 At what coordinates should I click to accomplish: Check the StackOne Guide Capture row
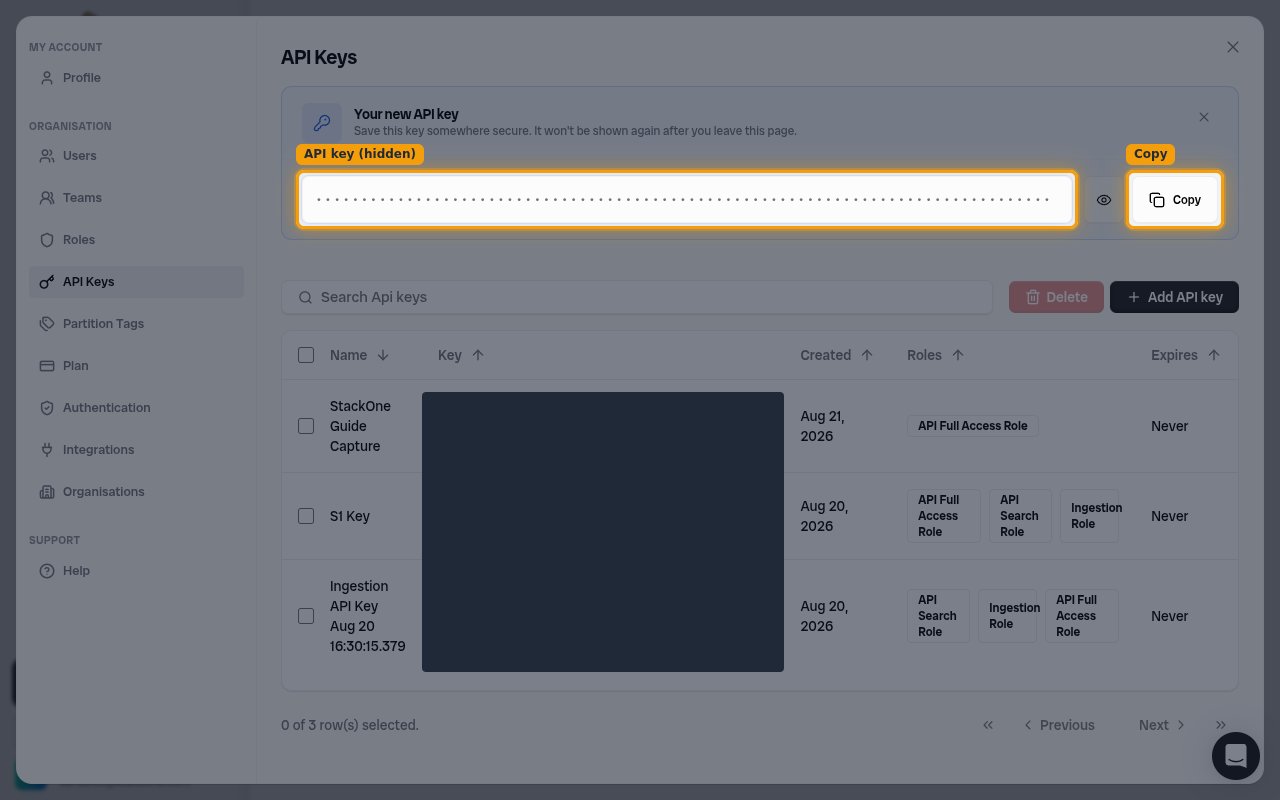coord(306,426)
